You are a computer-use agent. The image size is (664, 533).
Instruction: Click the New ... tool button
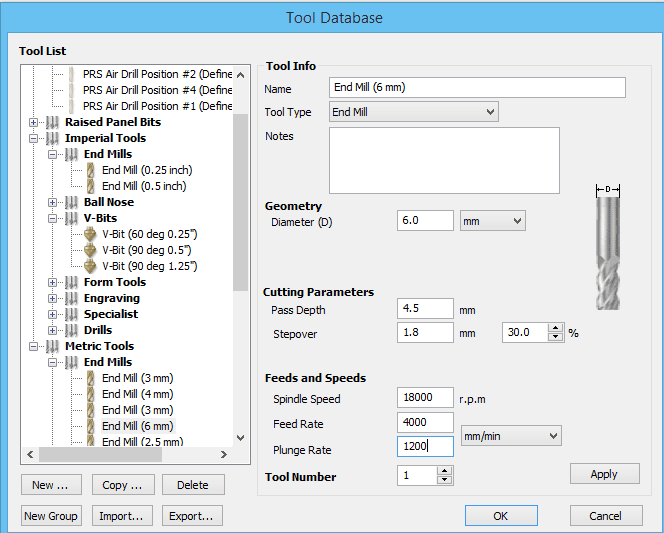click(51, 485)
